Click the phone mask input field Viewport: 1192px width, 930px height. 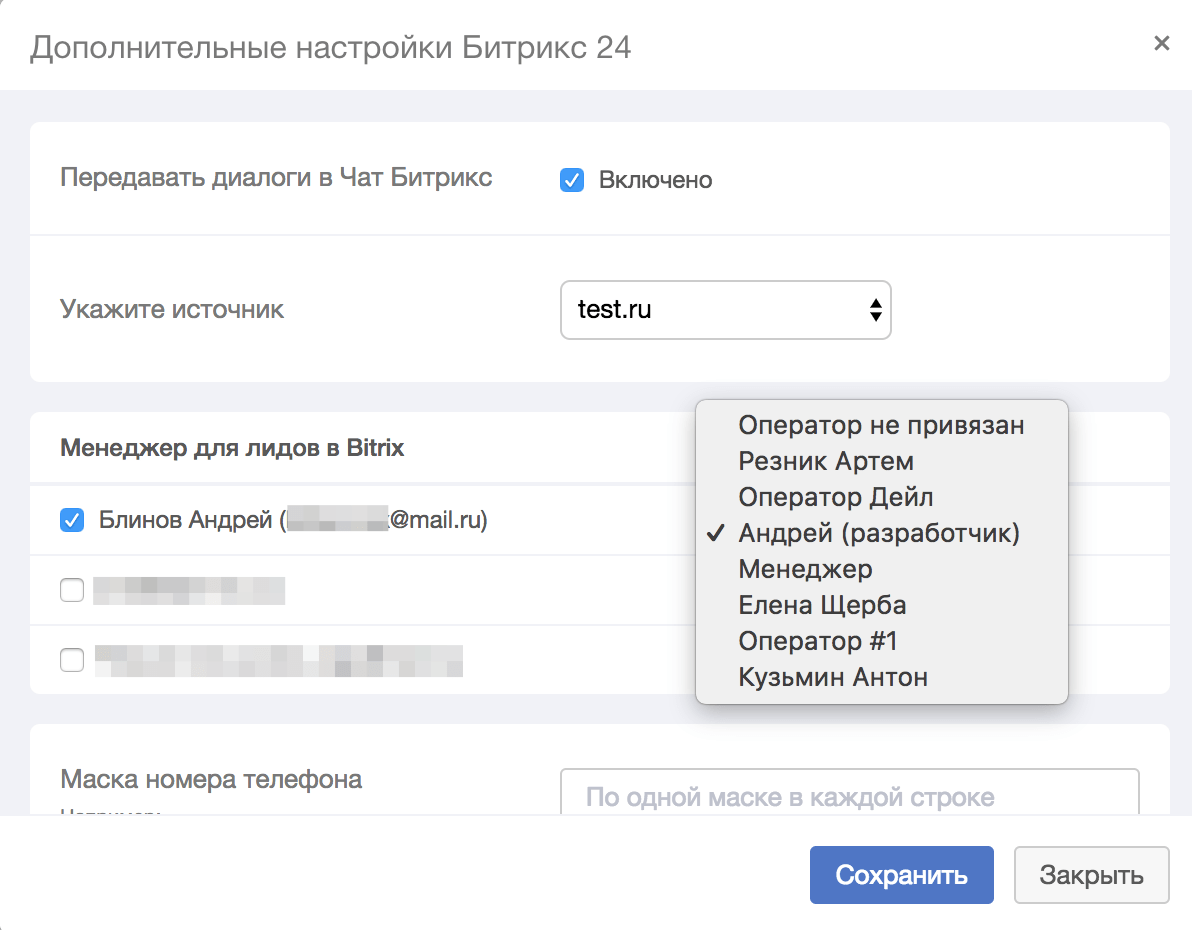[x=849, y=792]
